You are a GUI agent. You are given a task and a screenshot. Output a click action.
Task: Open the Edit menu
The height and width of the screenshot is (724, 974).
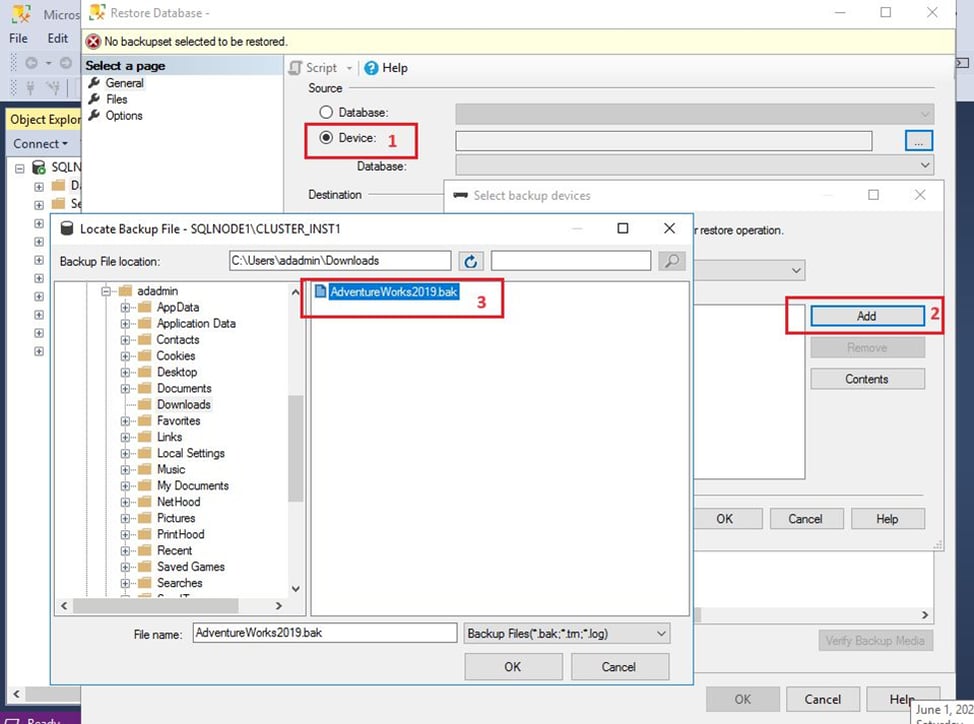56,38
